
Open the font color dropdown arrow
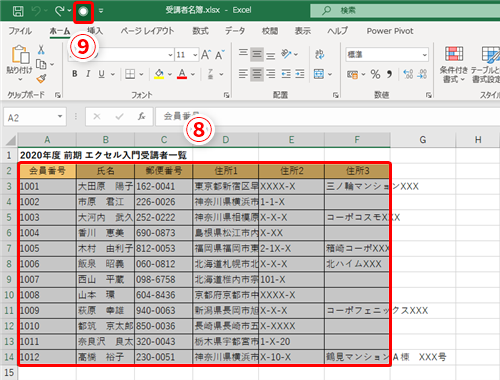[x=193, y=74]
